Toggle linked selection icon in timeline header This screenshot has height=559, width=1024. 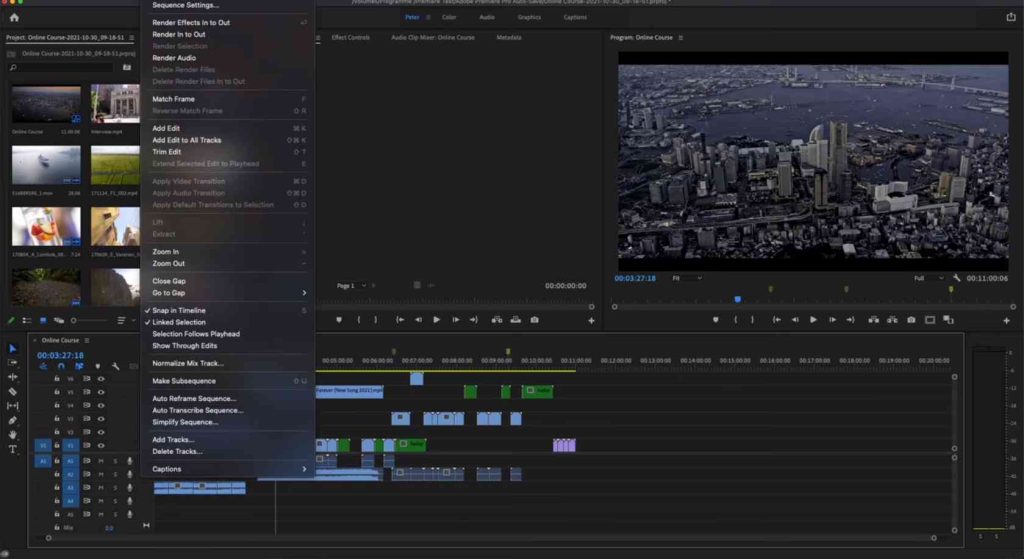[x=79, y=366]
